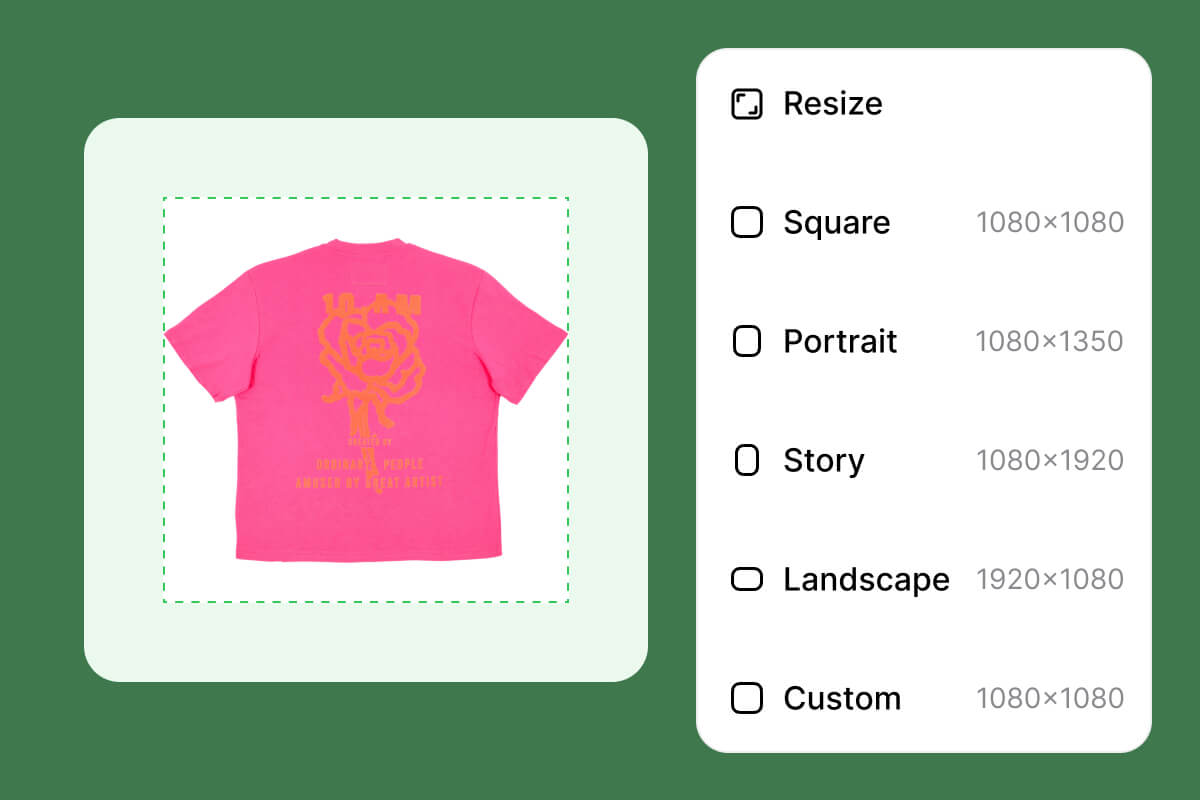
Task: Select the Story vertical frame icon
Action: point(746,460)
